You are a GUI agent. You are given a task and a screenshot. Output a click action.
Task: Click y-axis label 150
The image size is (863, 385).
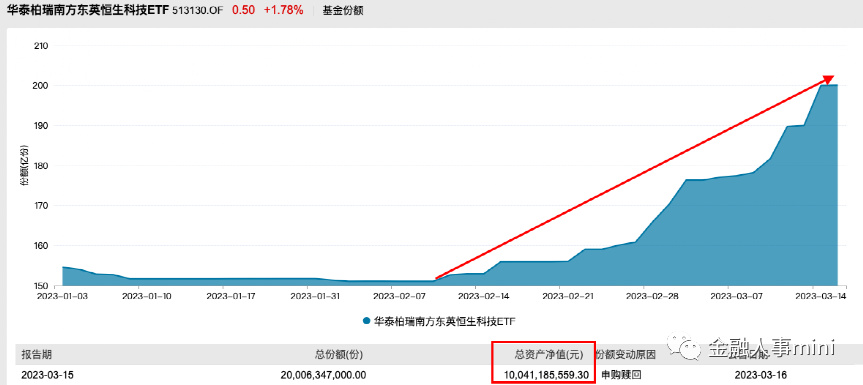[41, 286]
